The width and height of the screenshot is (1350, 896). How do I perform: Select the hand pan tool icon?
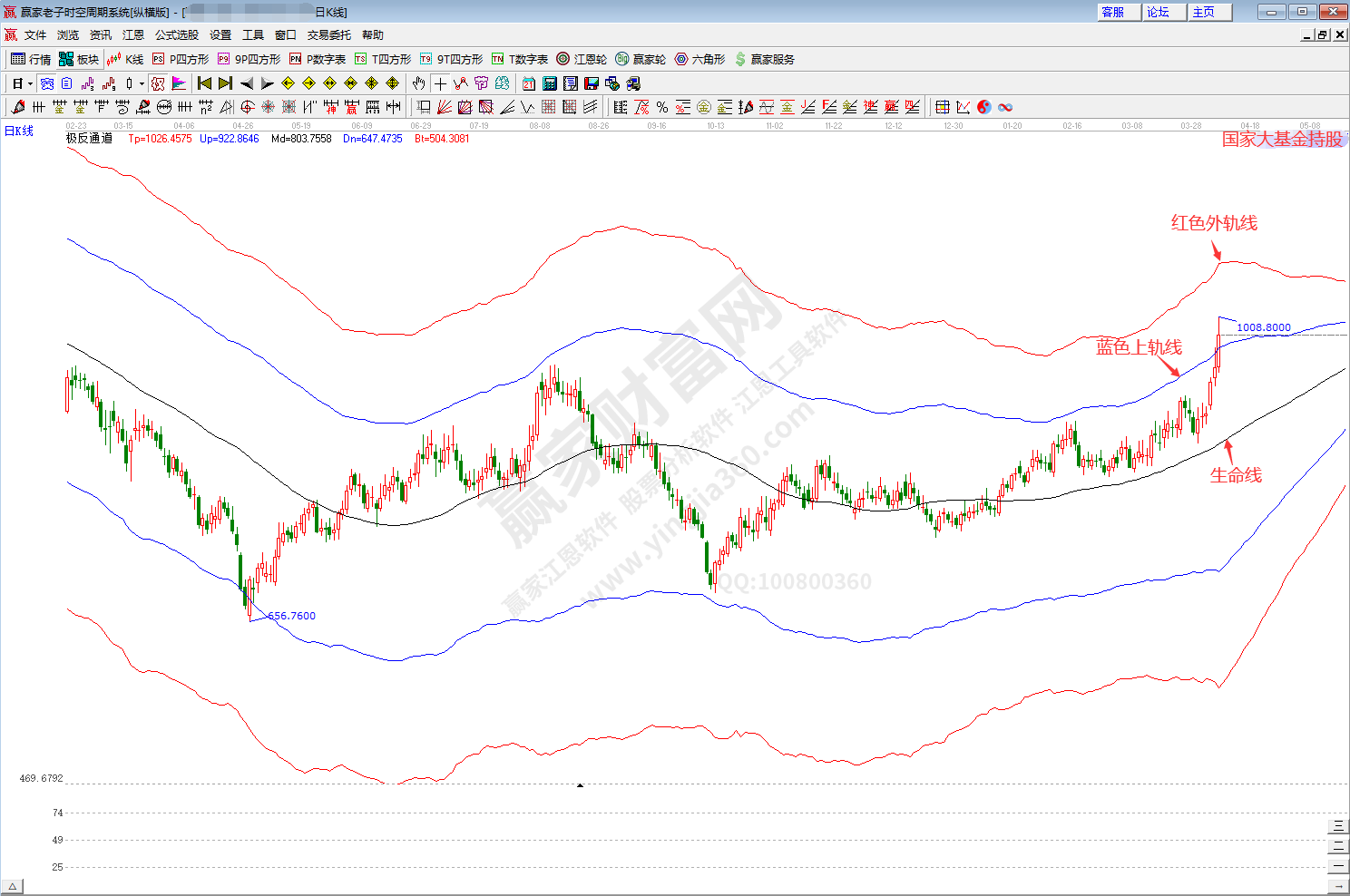point(418,83)
